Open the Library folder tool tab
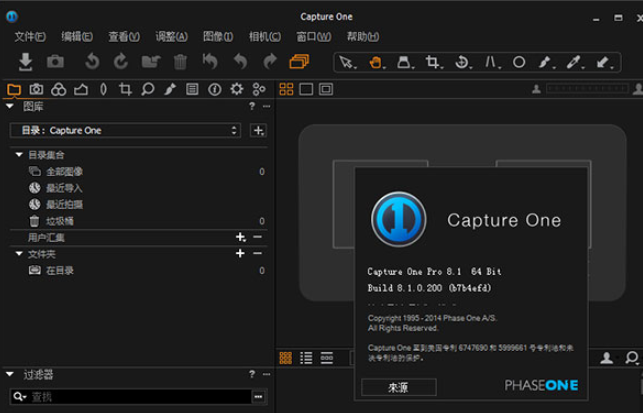643x413 pixels. coord(13,89)
